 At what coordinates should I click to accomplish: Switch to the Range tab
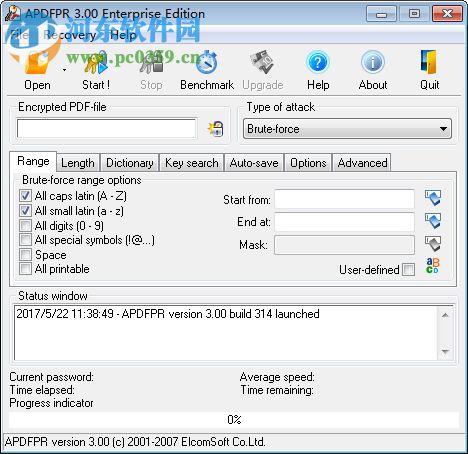[x=33, y=161]
